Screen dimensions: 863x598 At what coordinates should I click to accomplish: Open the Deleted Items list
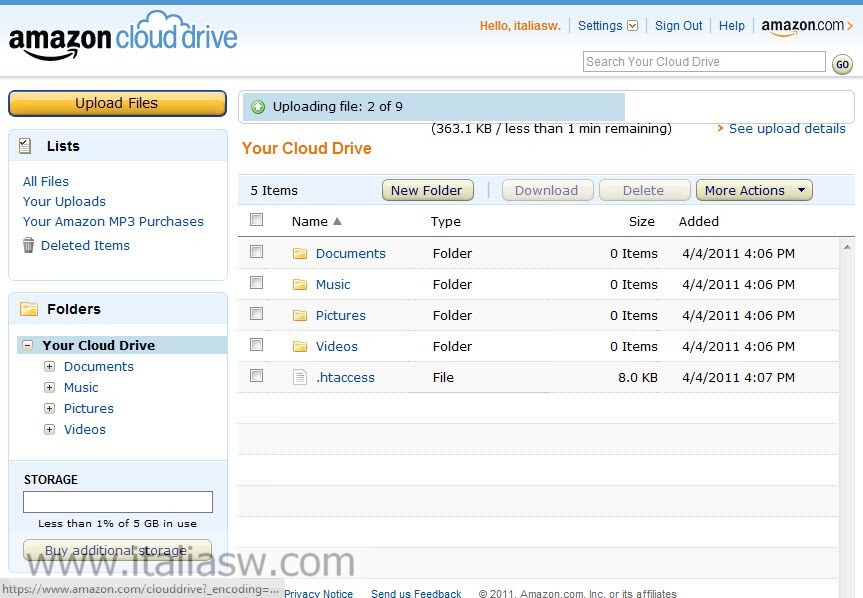click(85, 245)
